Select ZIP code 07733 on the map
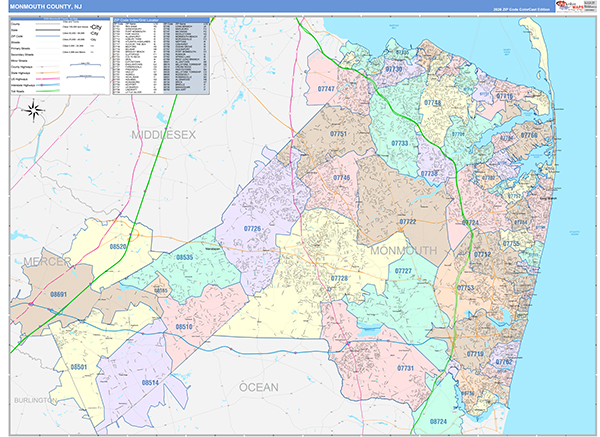 (x=399, y=143)
